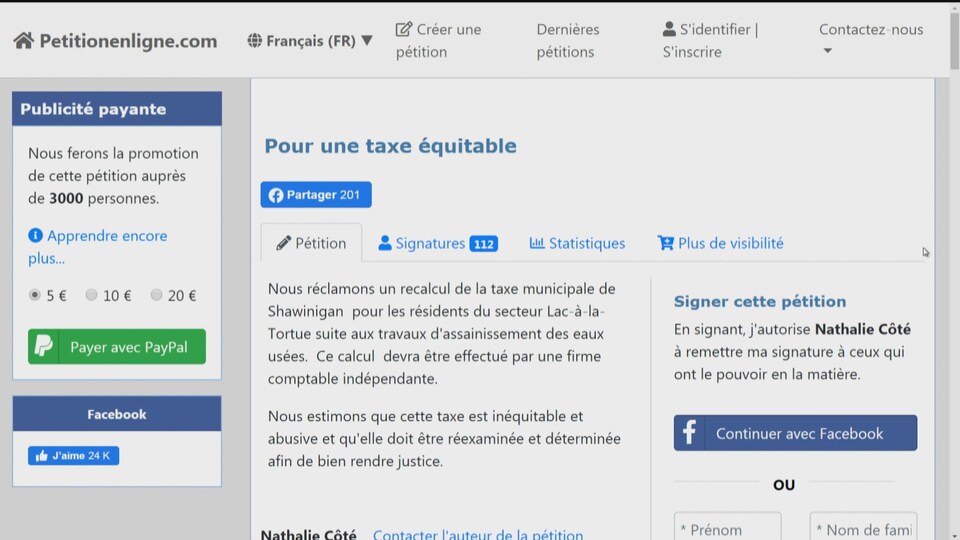Viewport: 960px width, 540px height.
Task: Open the Plus de visibilité tab
Action: click(x=720, y=243)
